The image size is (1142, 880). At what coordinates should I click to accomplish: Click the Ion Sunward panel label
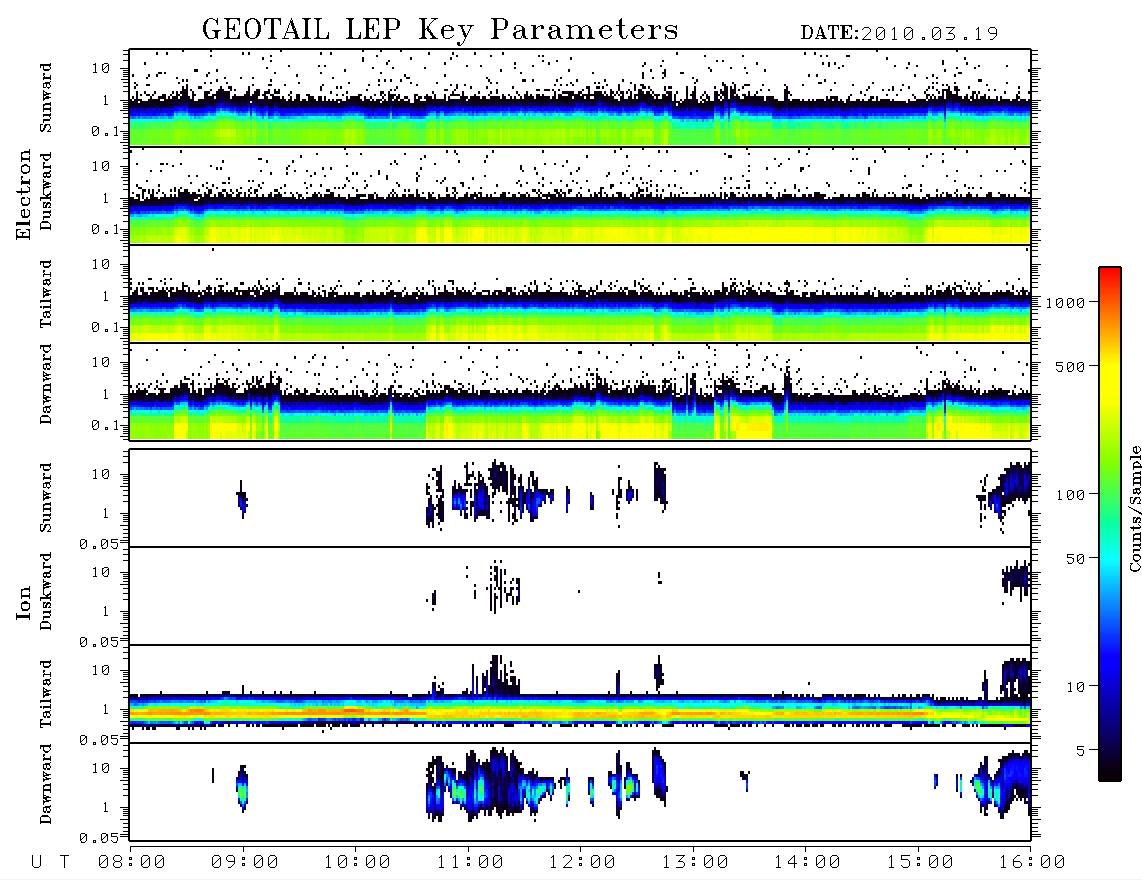click(46, 497)
